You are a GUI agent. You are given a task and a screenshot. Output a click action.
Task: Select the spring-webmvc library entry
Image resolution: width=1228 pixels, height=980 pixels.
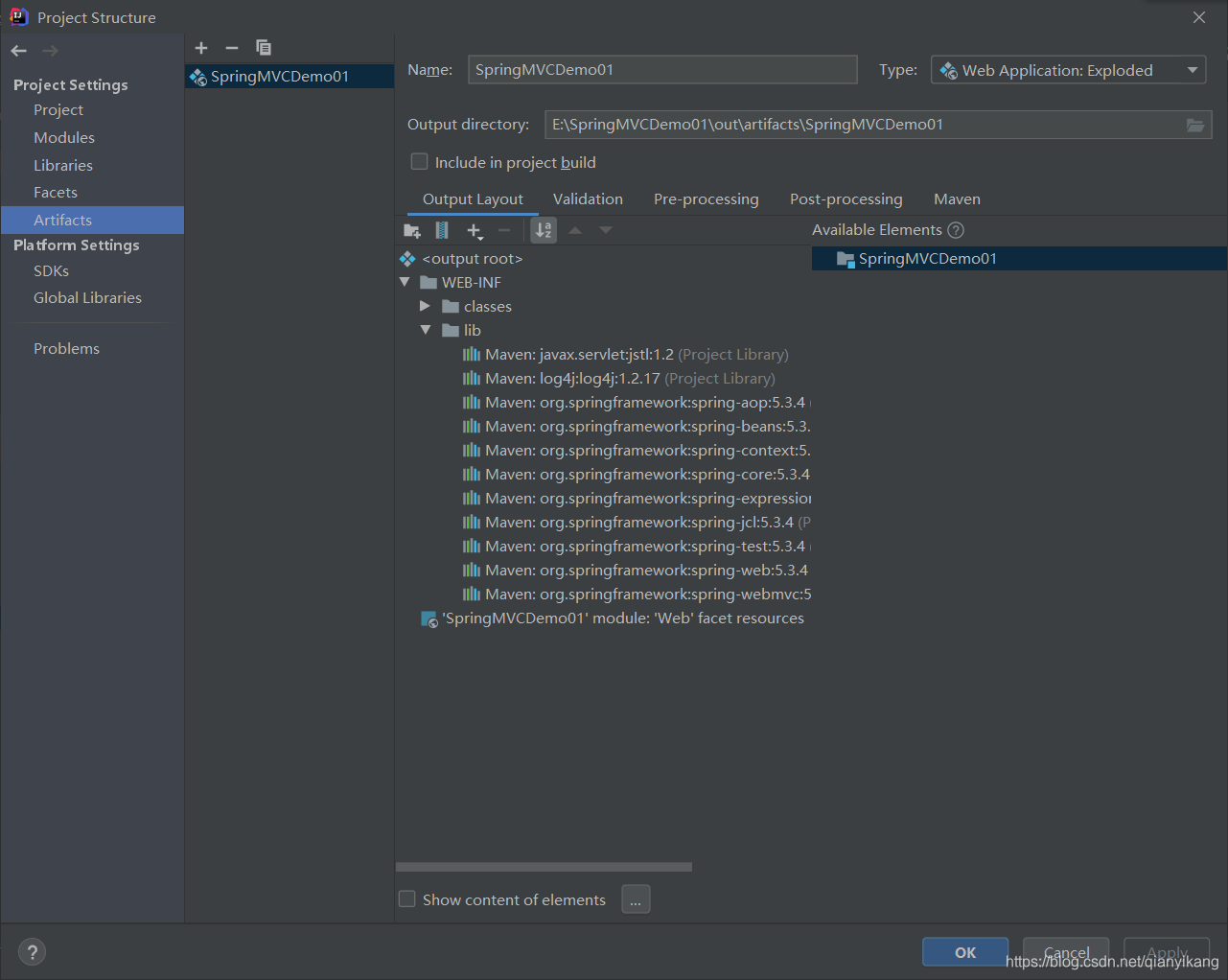(x=637, y=595)
